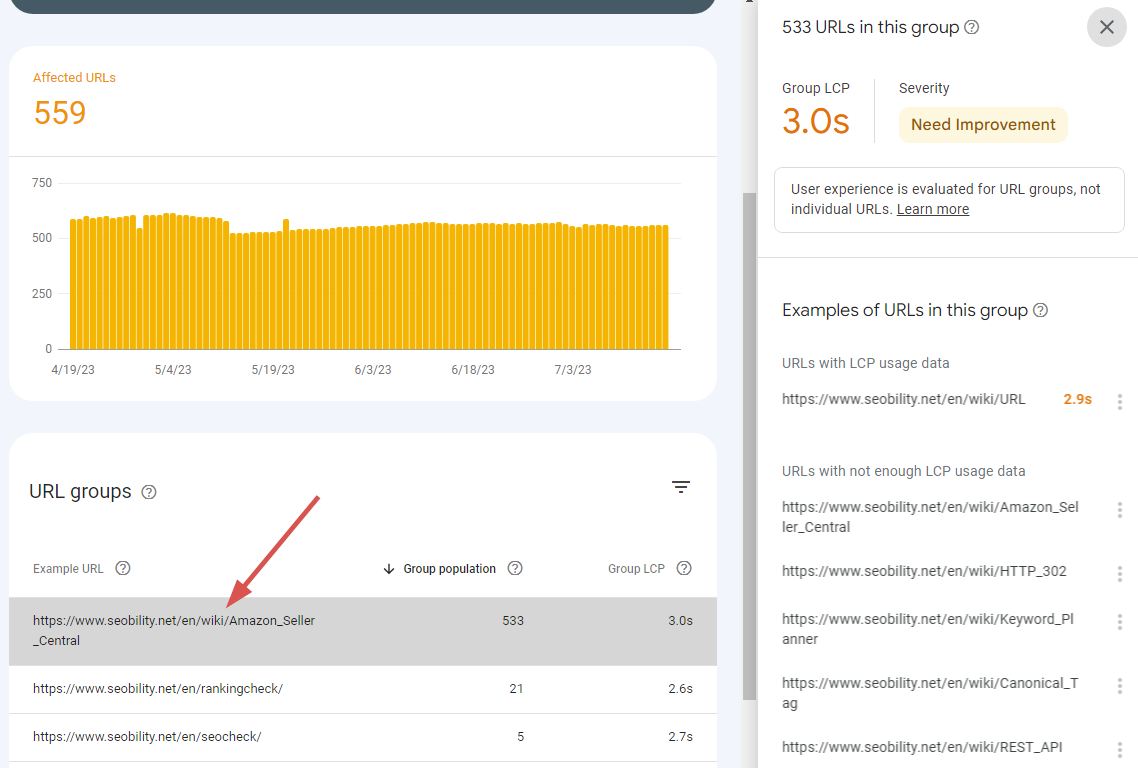Click help icon beside '533 URLs in this group'

[971, 28]
